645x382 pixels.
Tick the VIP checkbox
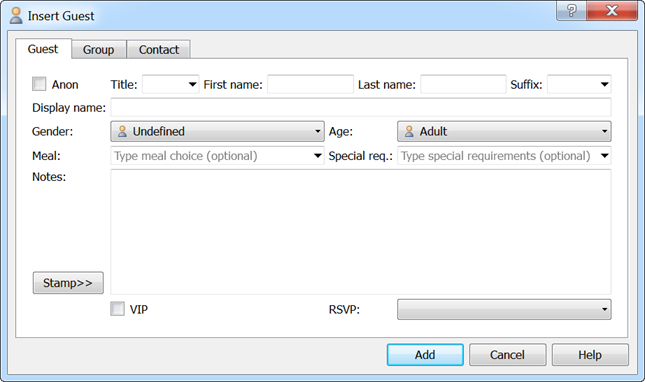coord(117,309)
